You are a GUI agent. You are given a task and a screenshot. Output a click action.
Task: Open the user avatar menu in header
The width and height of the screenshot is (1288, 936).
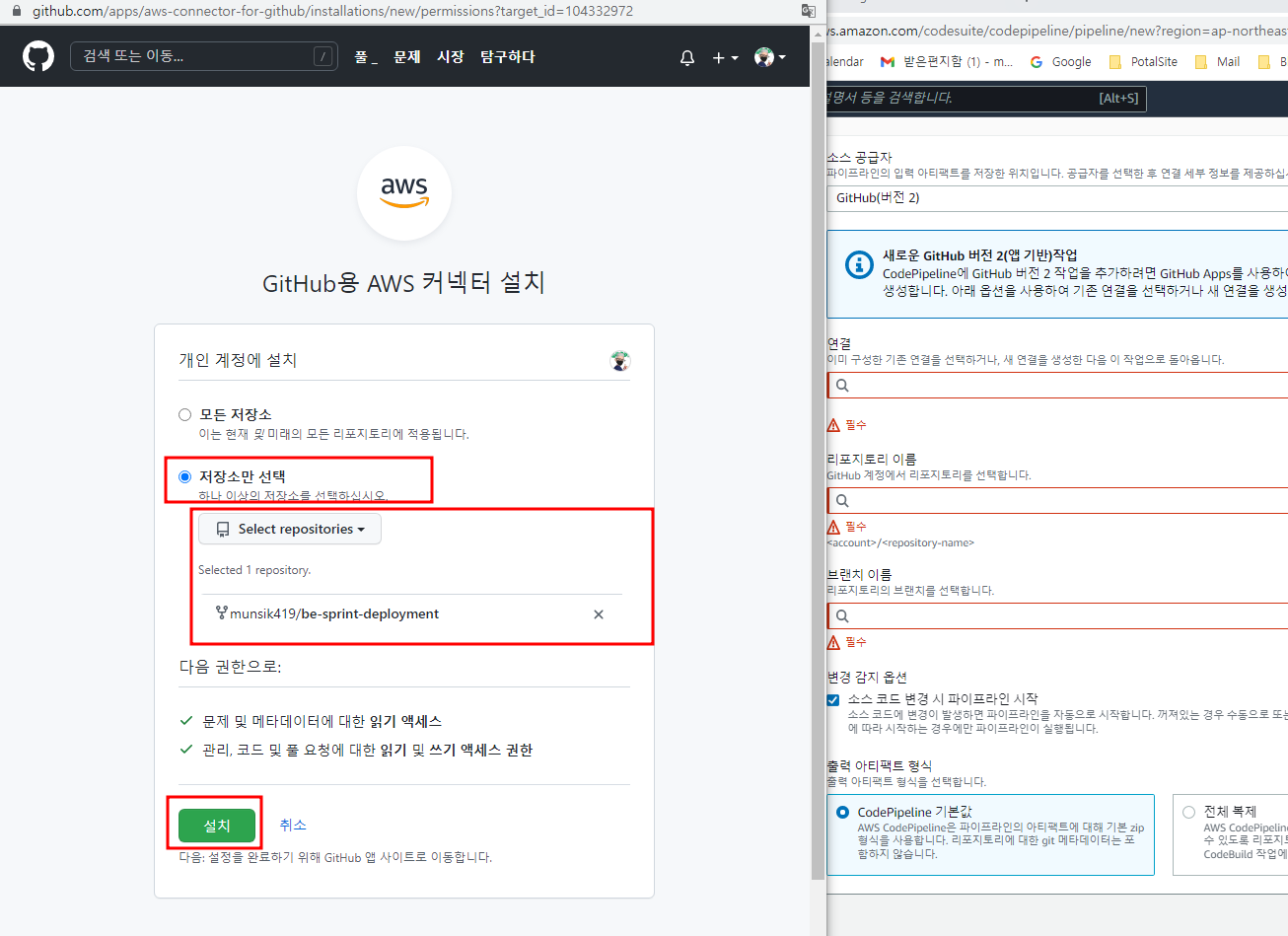(x=770, y=57)
